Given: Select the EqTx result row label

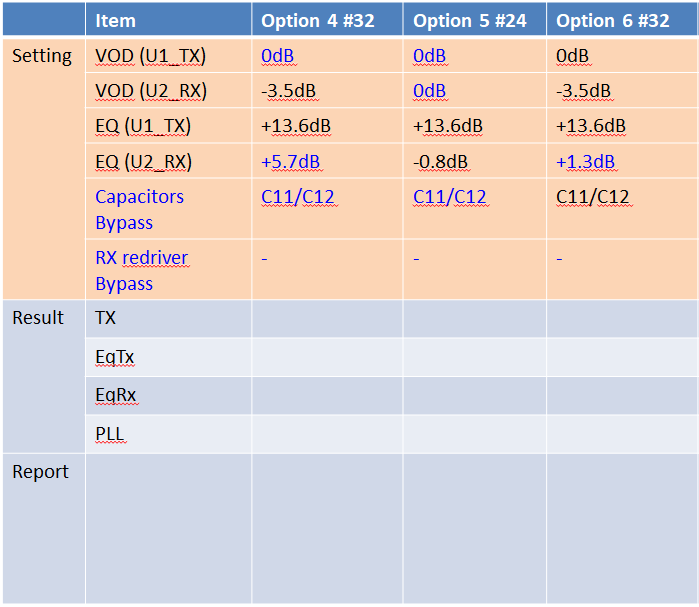Looking at the screenshot, I should point(115,357).
